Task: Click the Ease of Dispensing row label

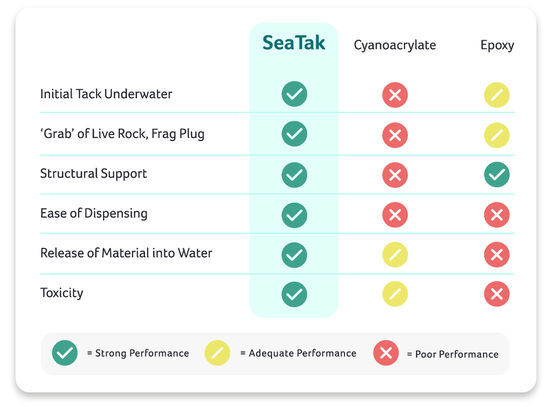Action: [94, 213]
